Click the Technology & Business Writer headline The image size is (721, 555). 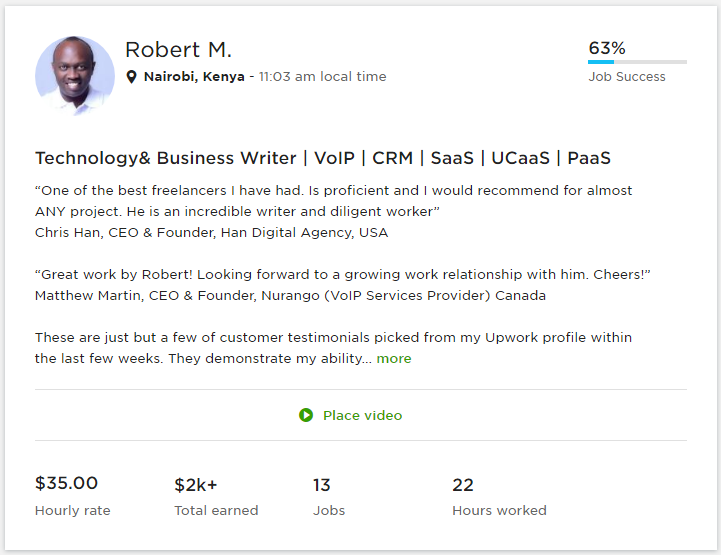click(x=322, y=158)
